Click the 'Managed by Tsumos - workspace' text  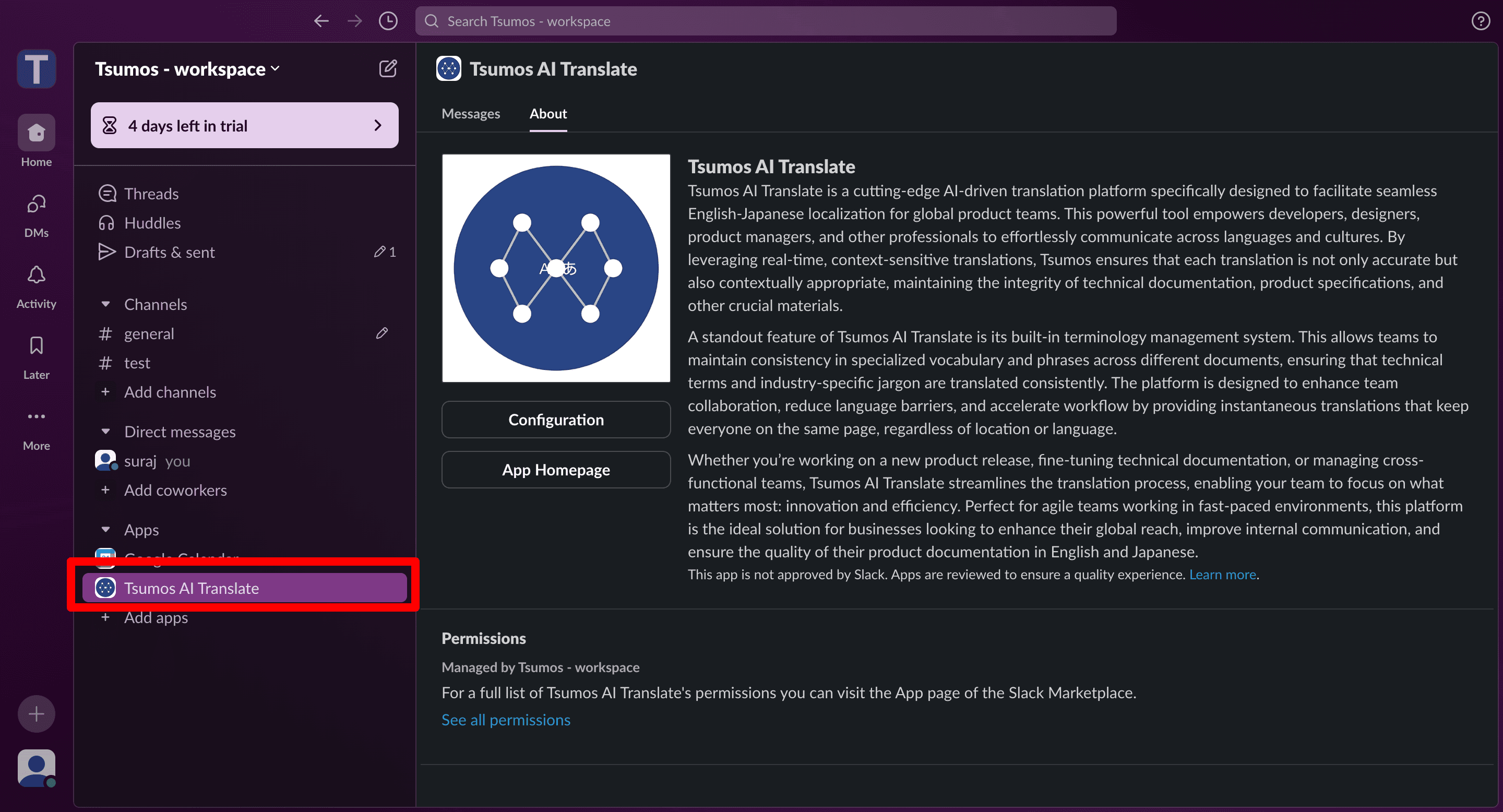540,667
